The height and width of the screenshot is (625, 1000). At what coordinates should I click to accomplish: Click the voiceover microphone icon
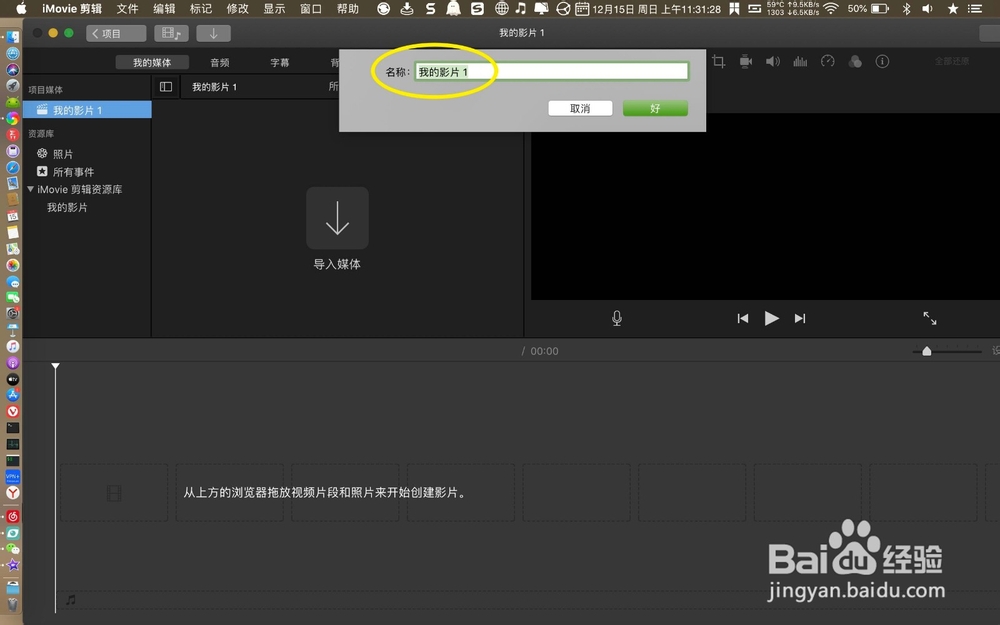[617, 318]
